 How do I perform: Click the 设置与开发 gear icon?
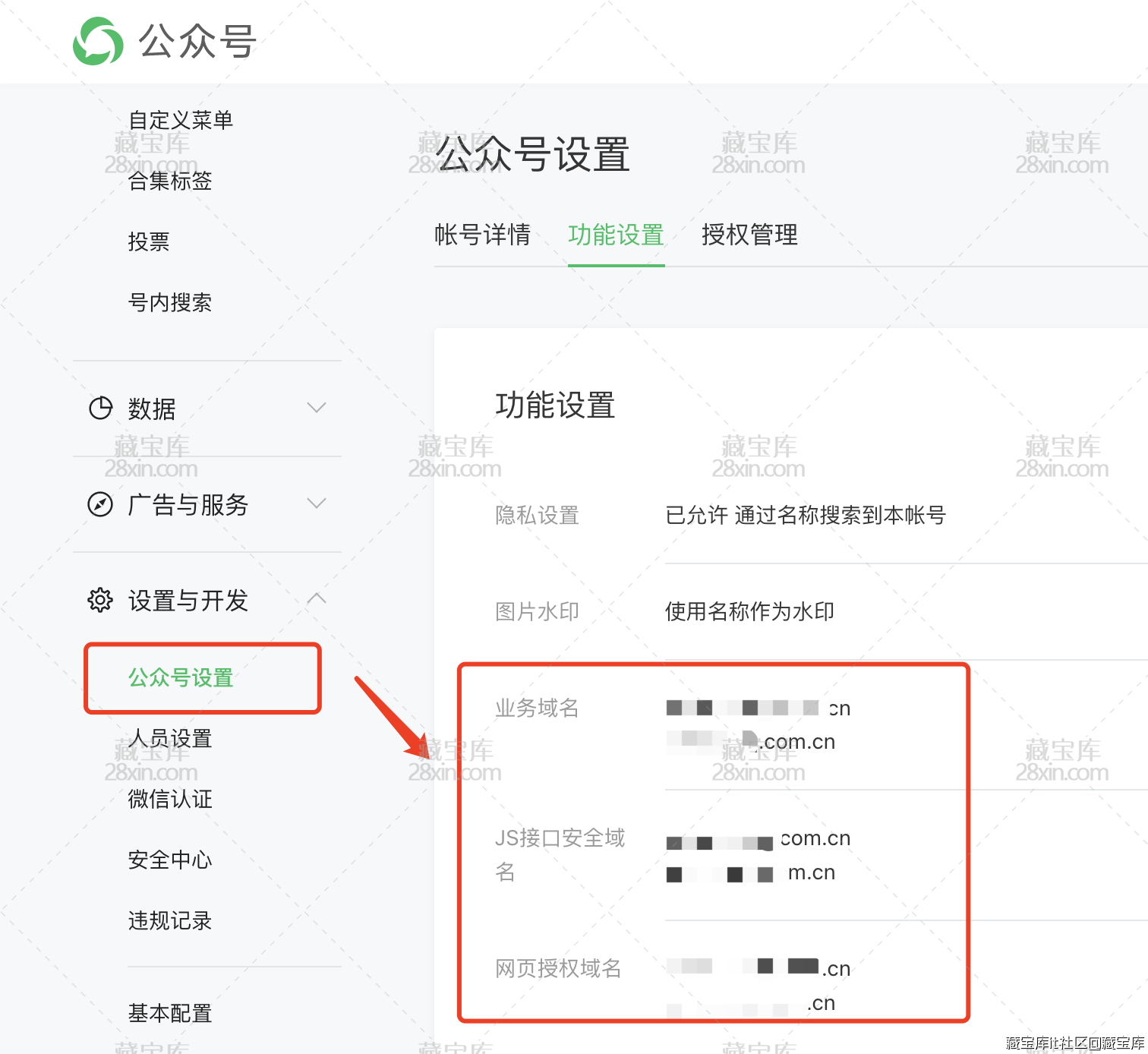[100, 600]
